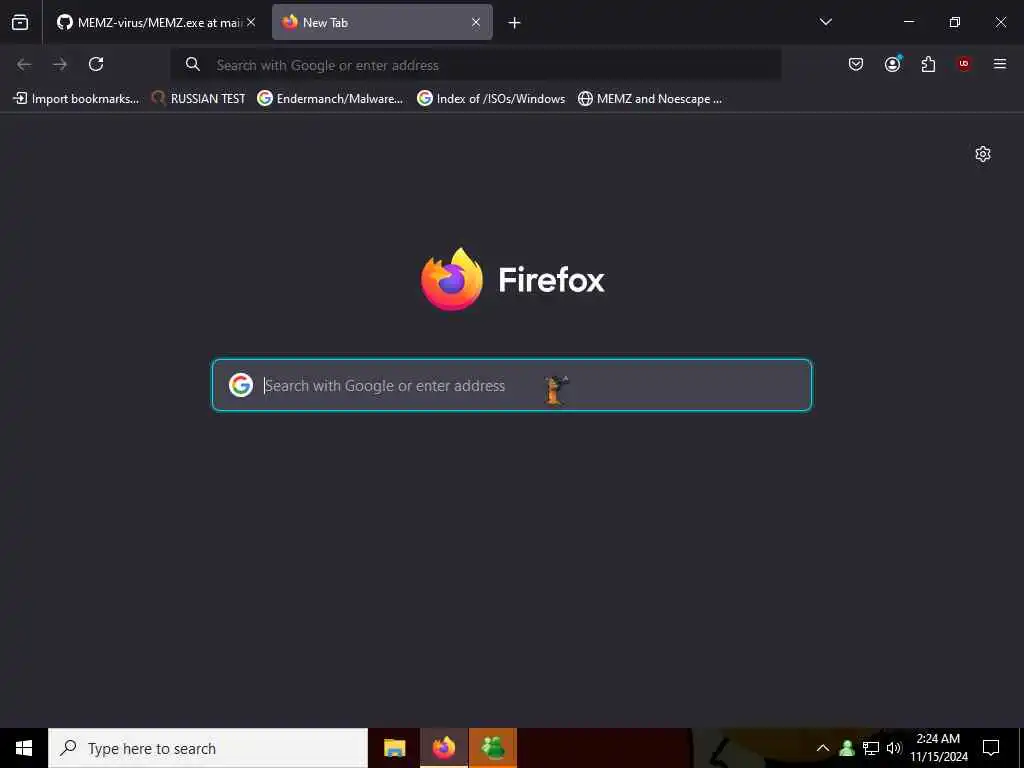
Task: Open the Index of /ISOs/Windows bookmark
Action: click(491, 99)
